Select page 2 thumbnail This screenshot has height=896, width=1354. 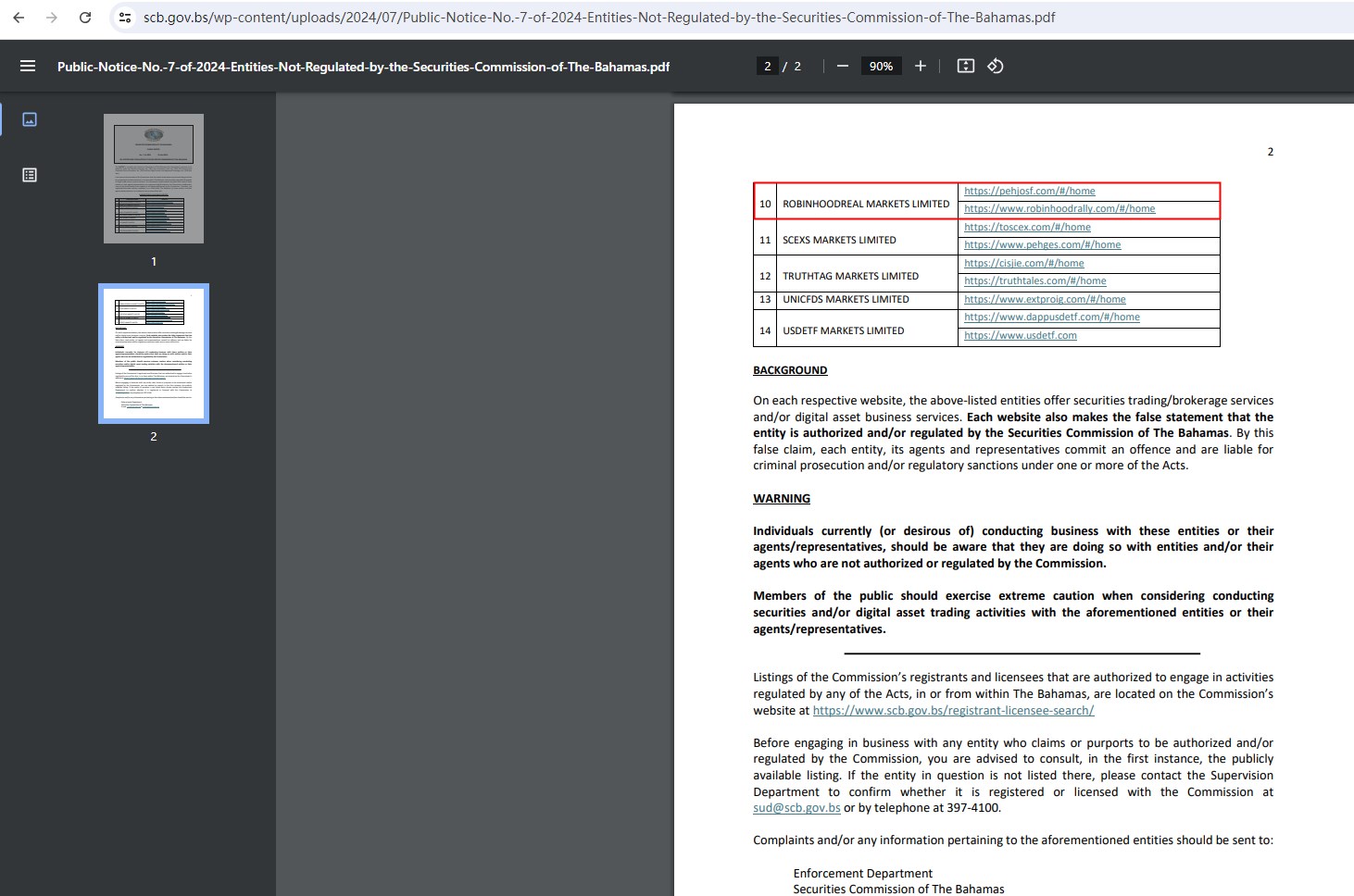tap(154, 354)
